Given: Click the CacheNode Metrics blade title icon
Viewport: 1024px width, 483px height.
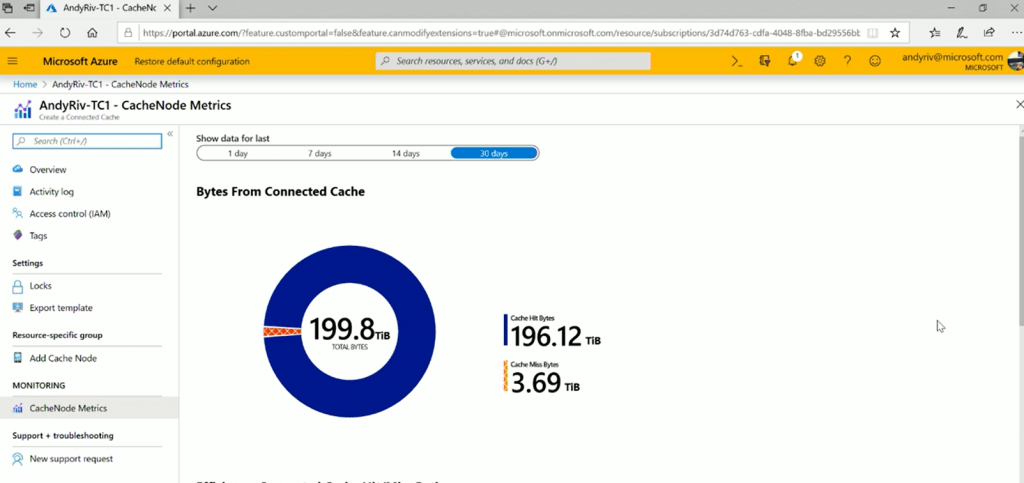Looking at the screenshot, I should point(22,110).
